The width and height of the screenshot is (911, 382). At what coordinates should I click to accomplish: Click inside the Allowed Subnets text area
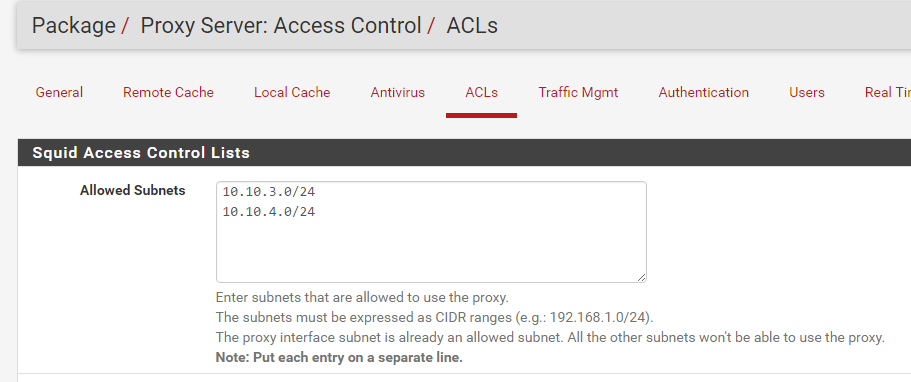tap(431, 232)
